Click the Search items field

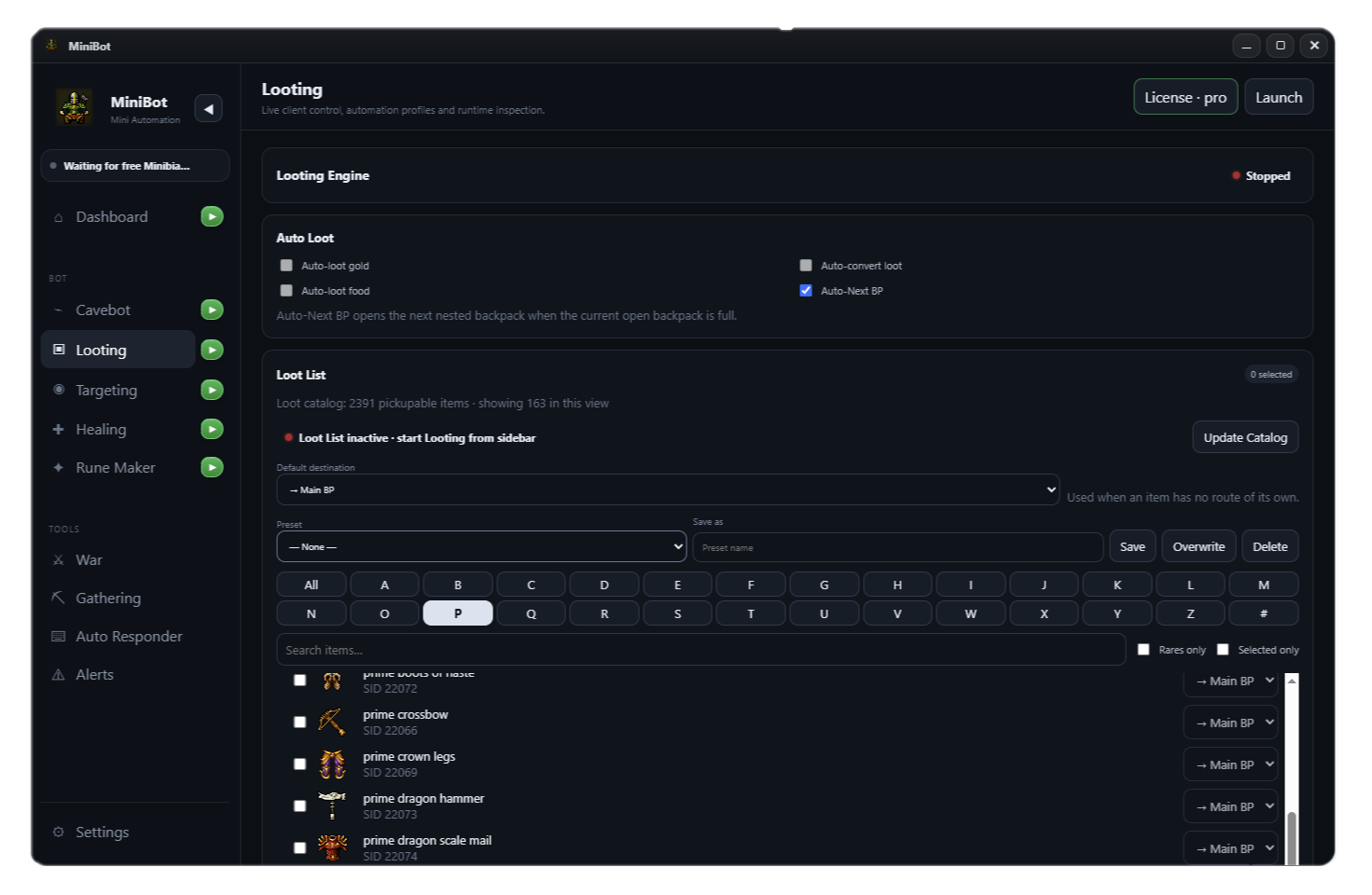(x=700, y=650)
